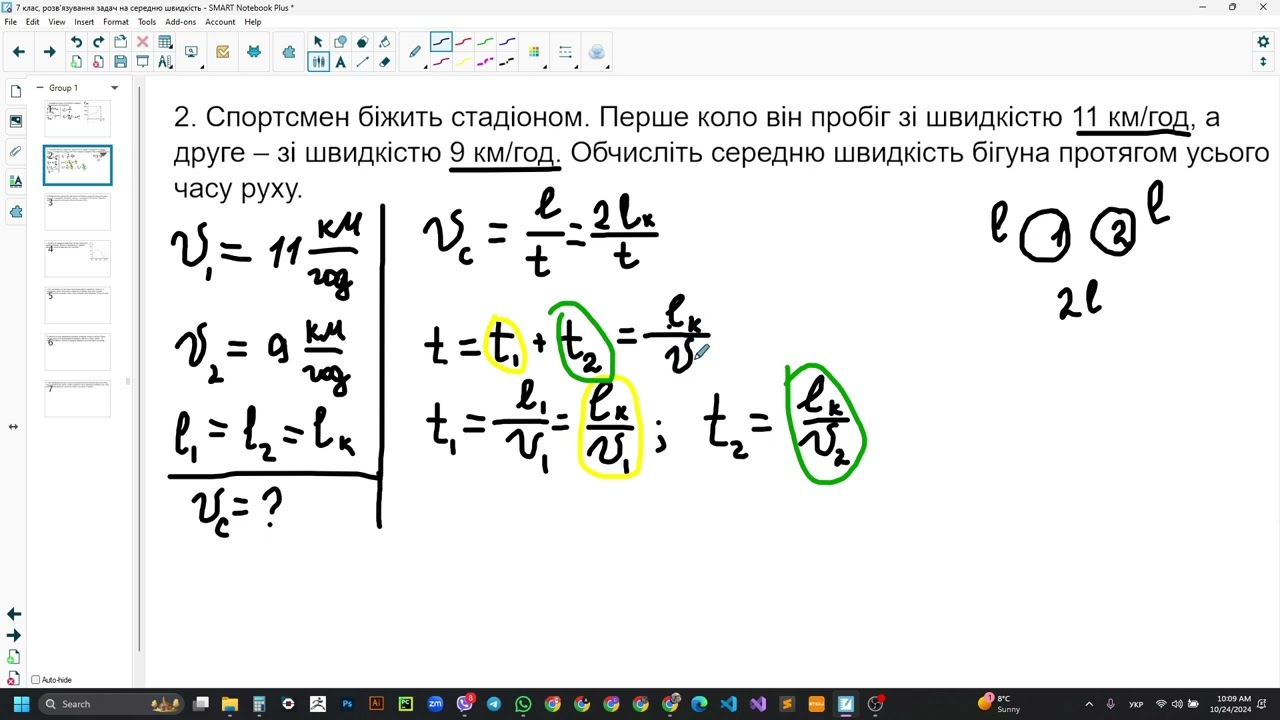Open transparency options dropdown

[597, 52]
